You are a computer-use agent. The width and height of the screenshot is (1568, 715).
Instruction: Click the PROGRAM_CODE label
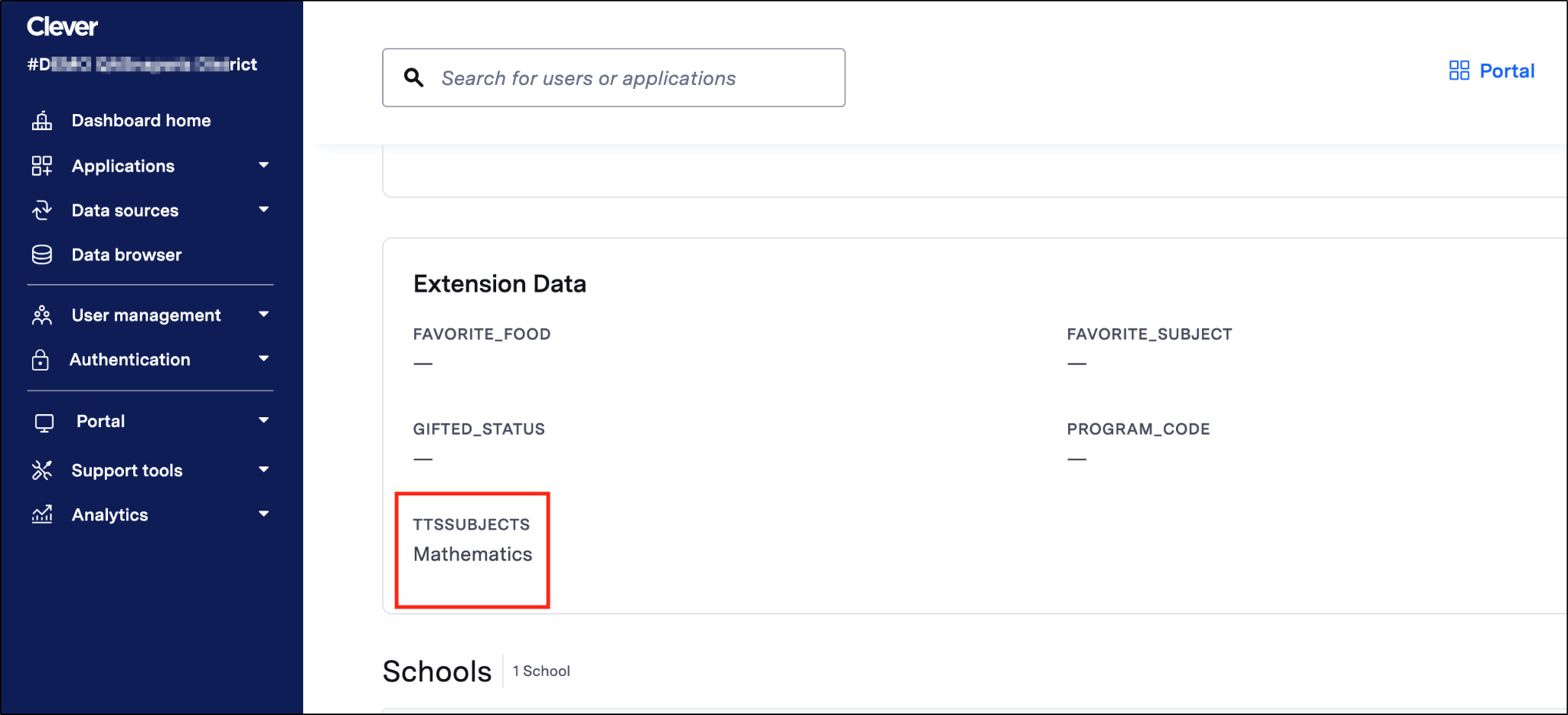(1138, 429)
